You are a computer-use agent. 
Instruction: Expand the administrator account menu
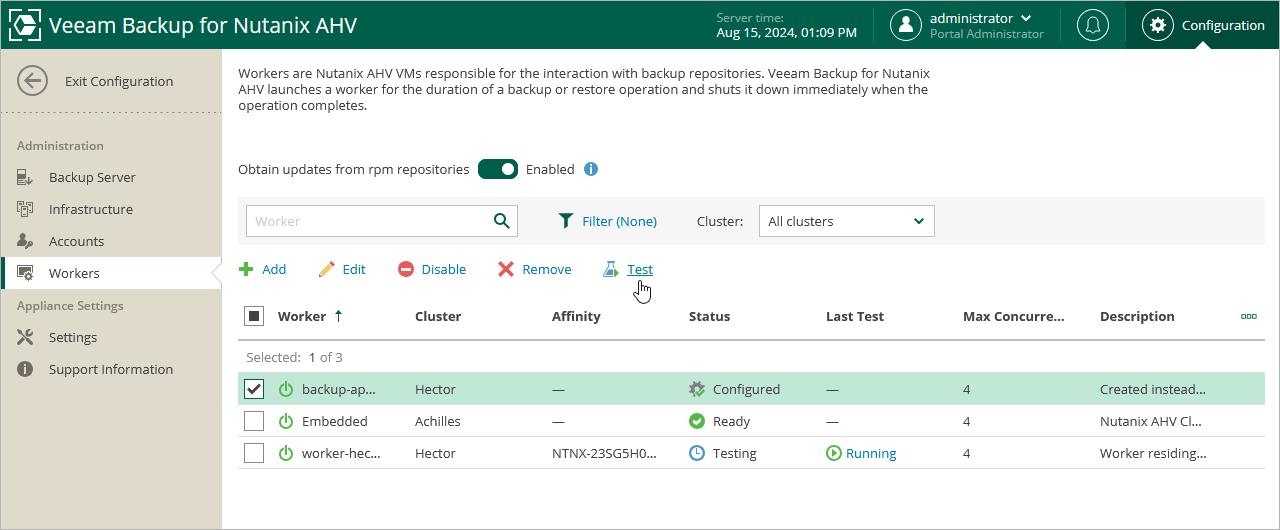pyautogui.click(x=1025, y=18)
